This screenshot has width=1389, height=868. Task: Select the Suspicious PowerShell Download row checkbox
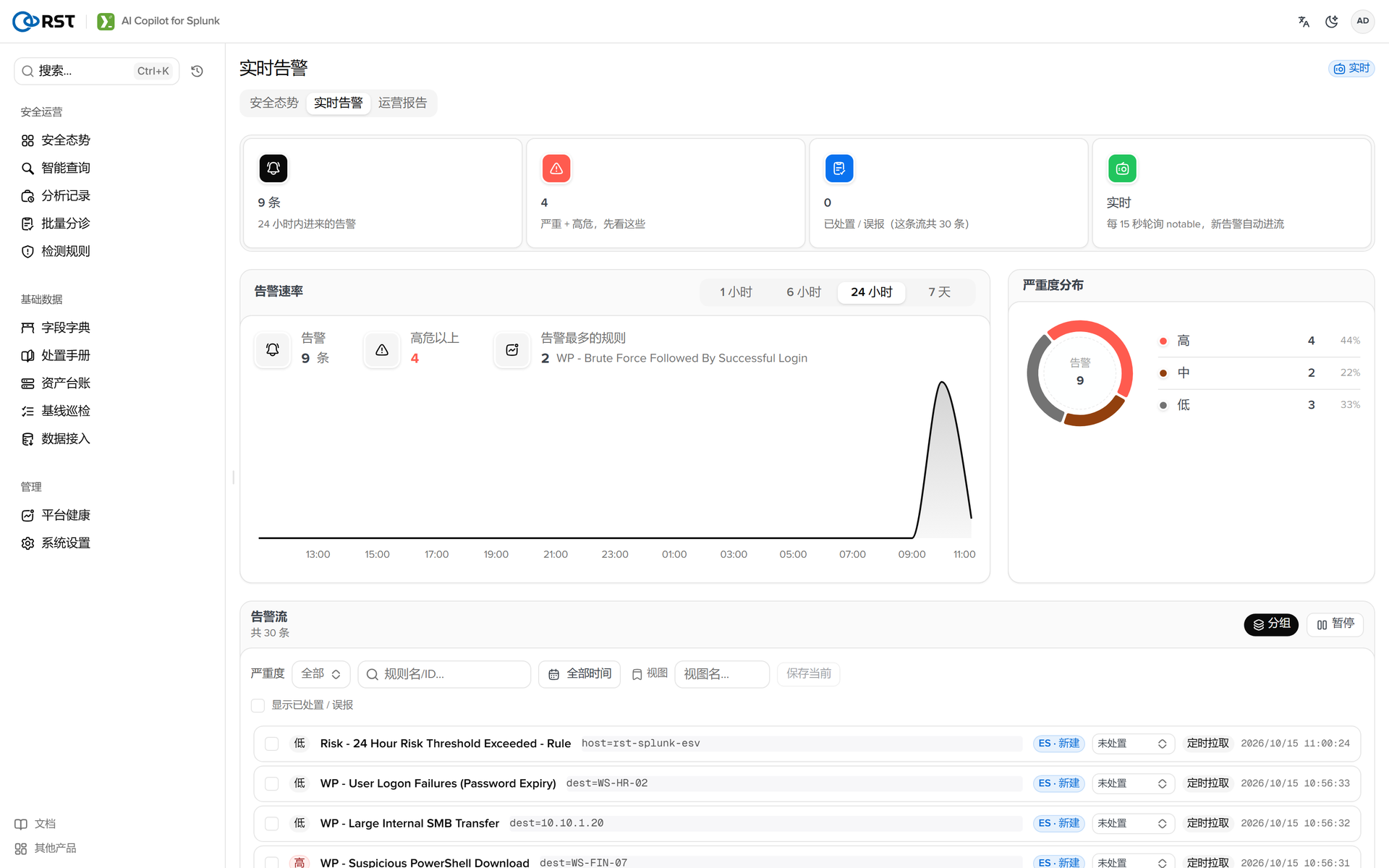pos(272,862)
